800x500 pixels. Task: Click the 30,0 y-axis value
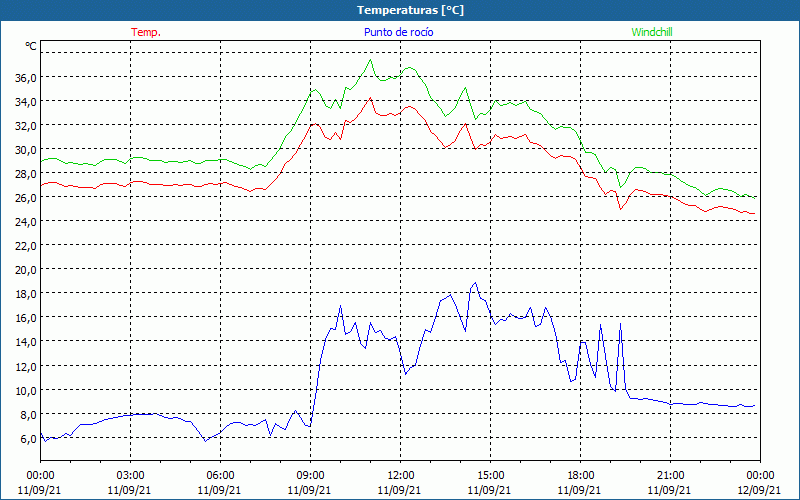26,149
